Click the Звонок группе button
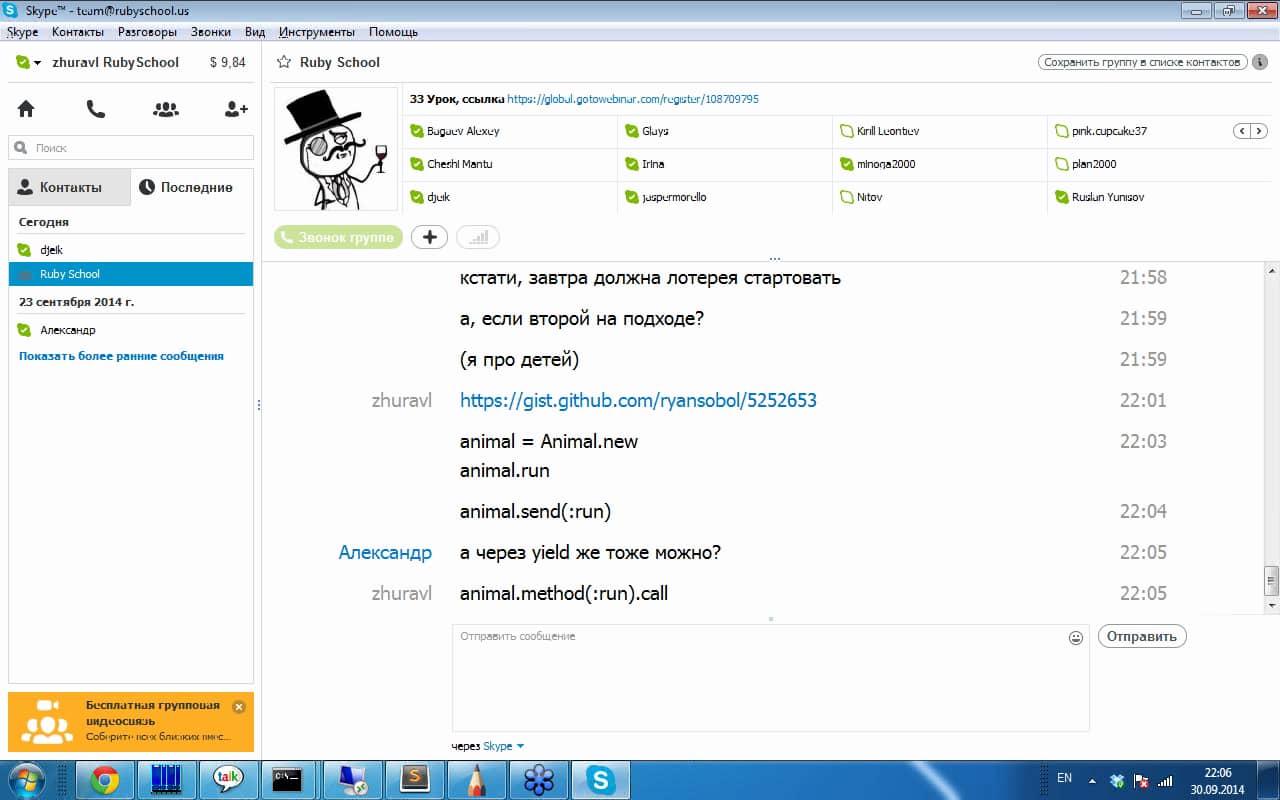This screenshot has width=1280, height=800. coord(338,237)
